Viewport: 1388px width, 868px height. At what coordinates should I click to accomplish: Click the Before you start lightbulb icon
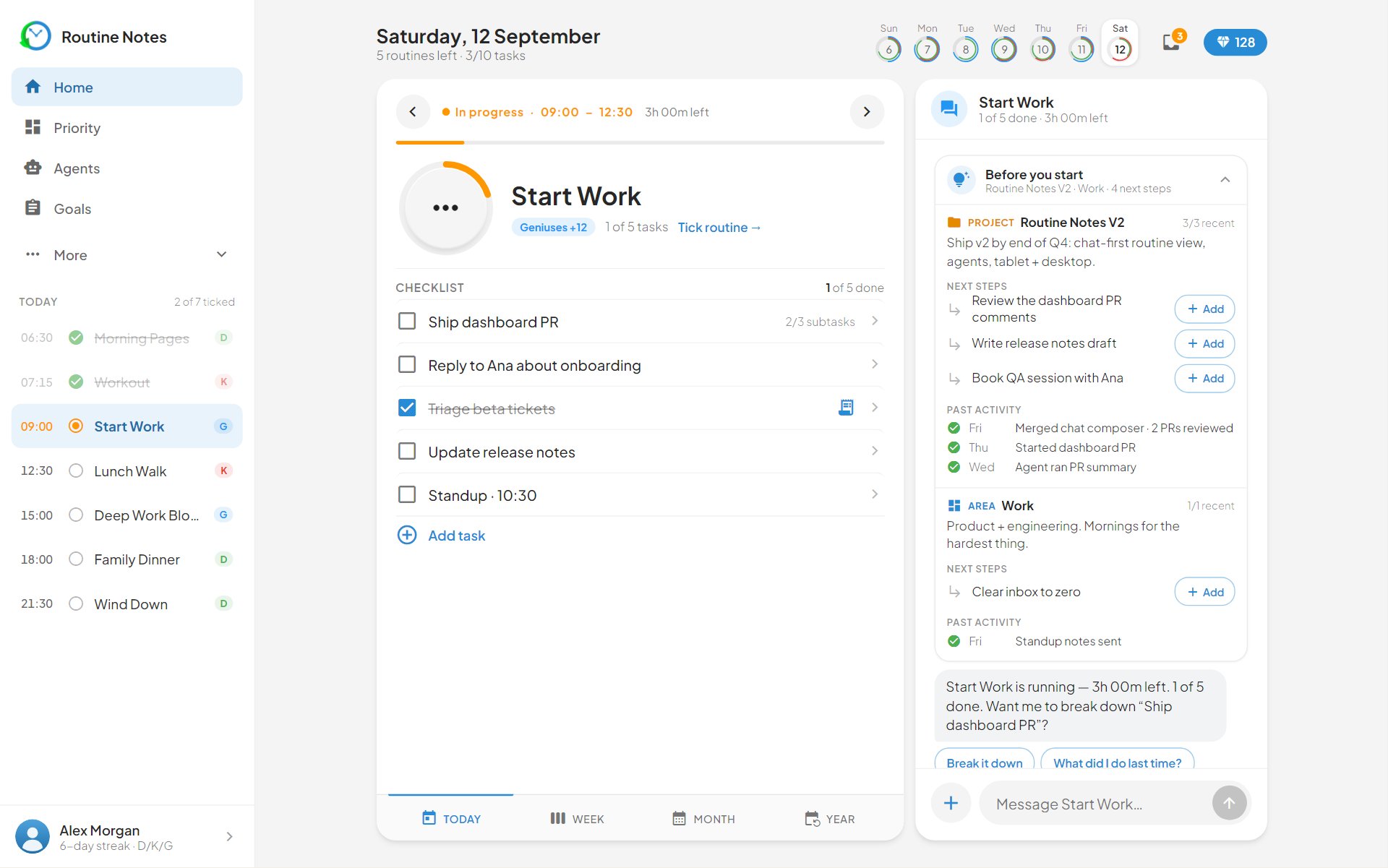pyautogui.click(x=961, y=179)
